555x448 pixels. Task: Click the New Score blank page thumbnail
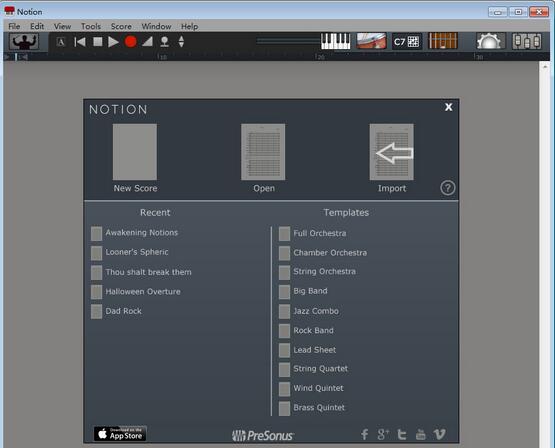(x=135, y=152)
